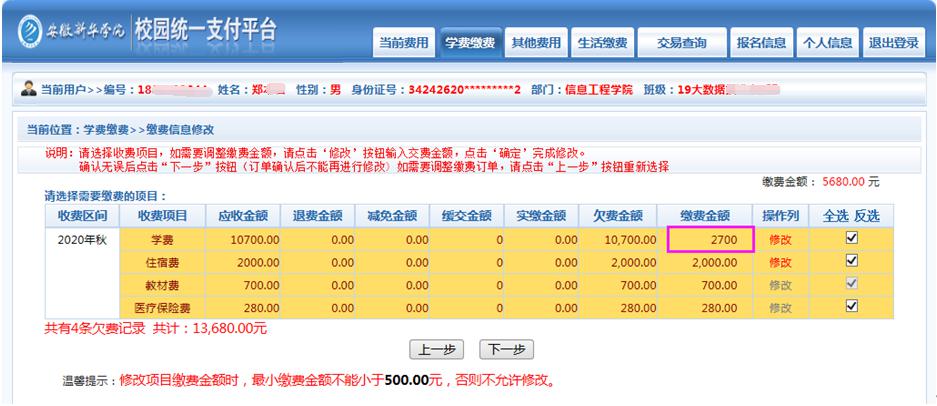Click 修改 link for 学费 row
937x406 pixels.
781,240
